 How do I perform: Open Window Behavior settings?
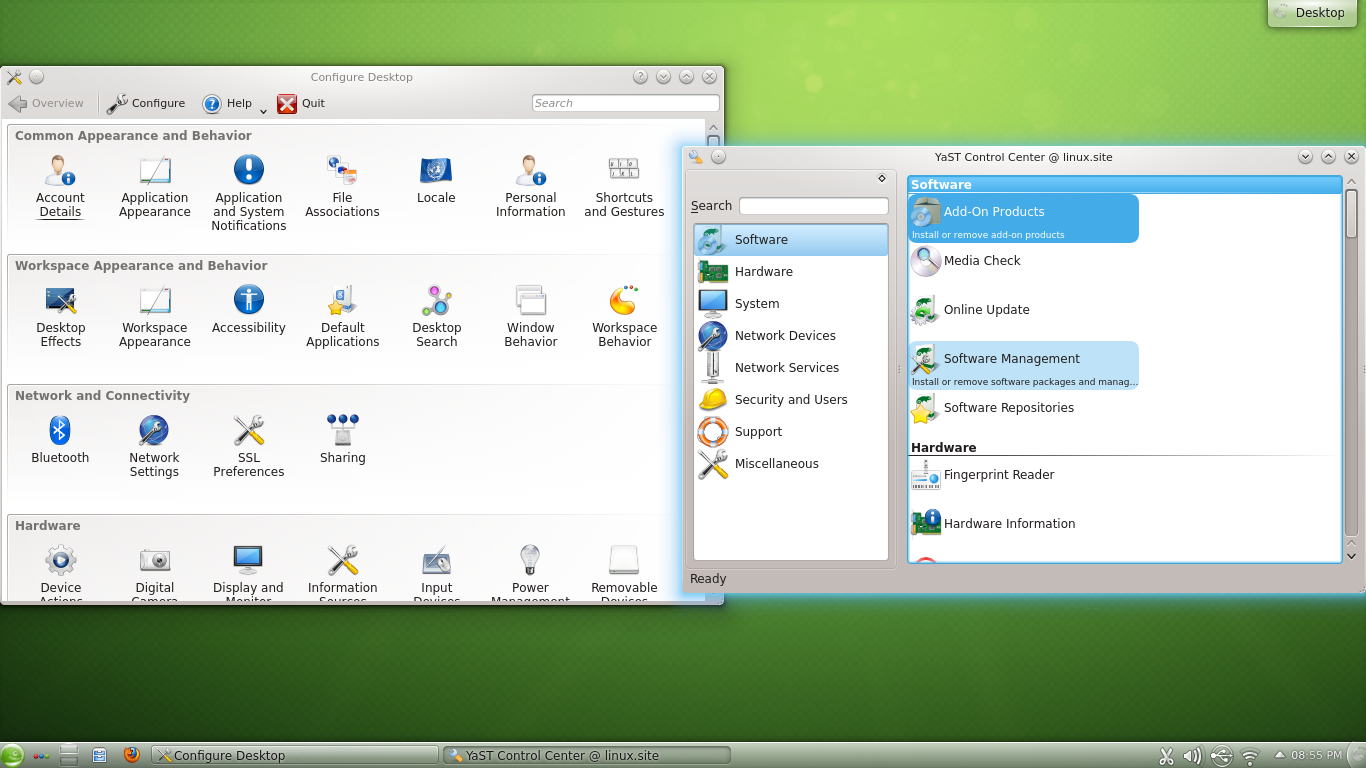530,316
